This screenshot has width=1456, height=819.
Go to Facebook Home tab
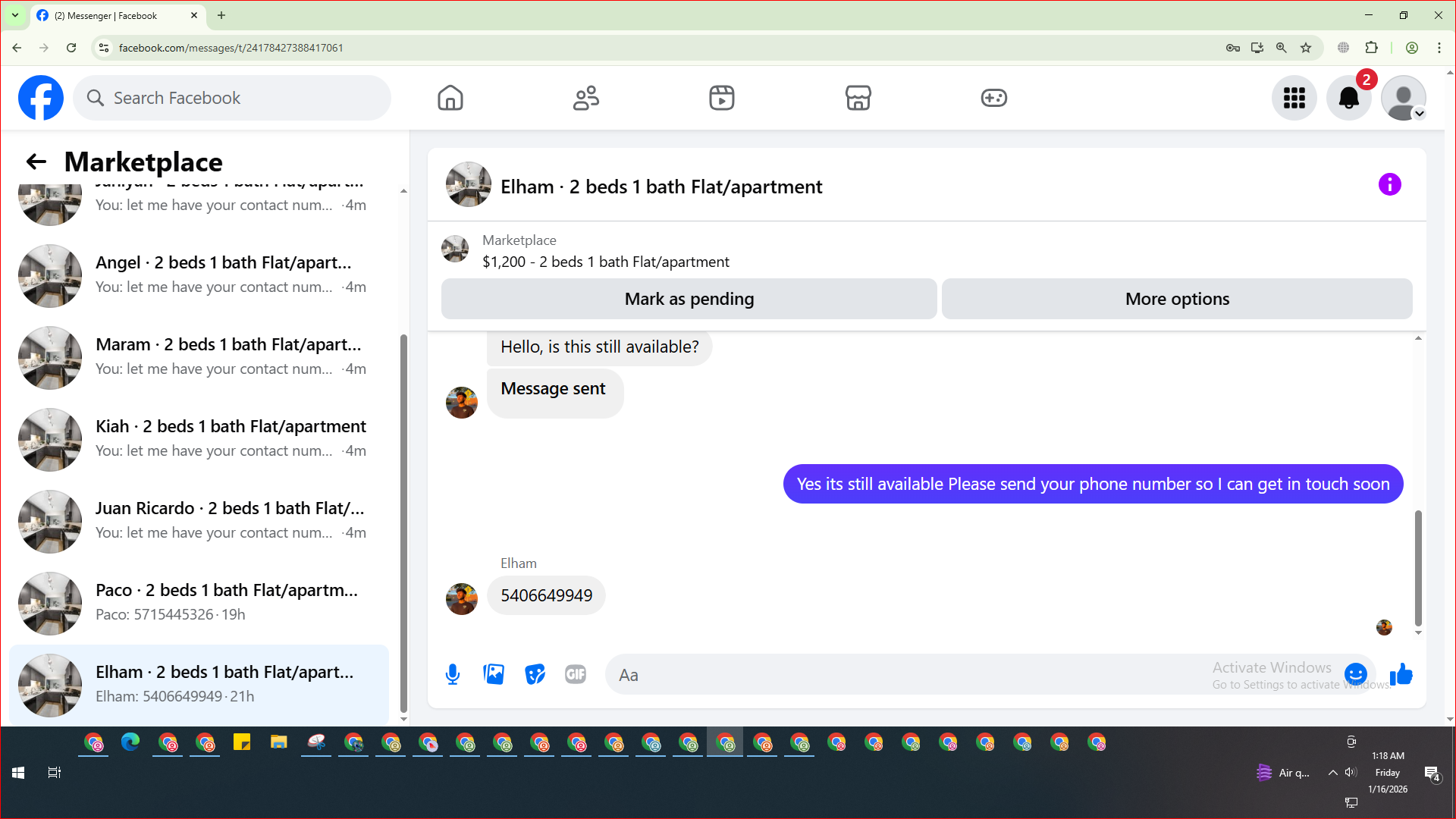tap(450, 98)
